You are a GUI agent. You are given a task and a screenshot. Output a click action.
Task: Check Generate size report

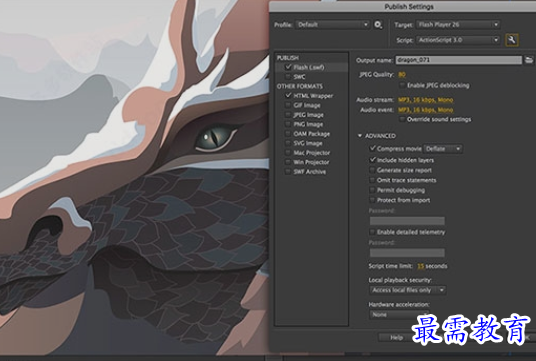[373, 170]
